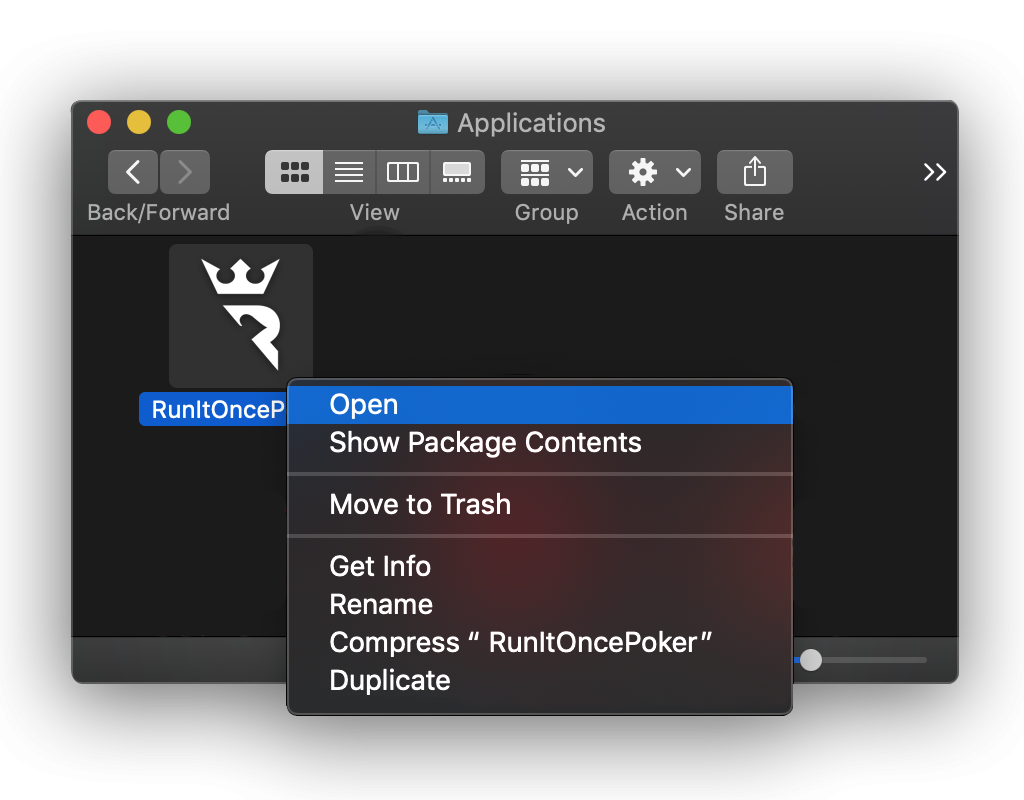This screenshot has height=800, width=1024.
Task: Zoom the window with green button
Action: pyautogui.click(x=179, y=122)
